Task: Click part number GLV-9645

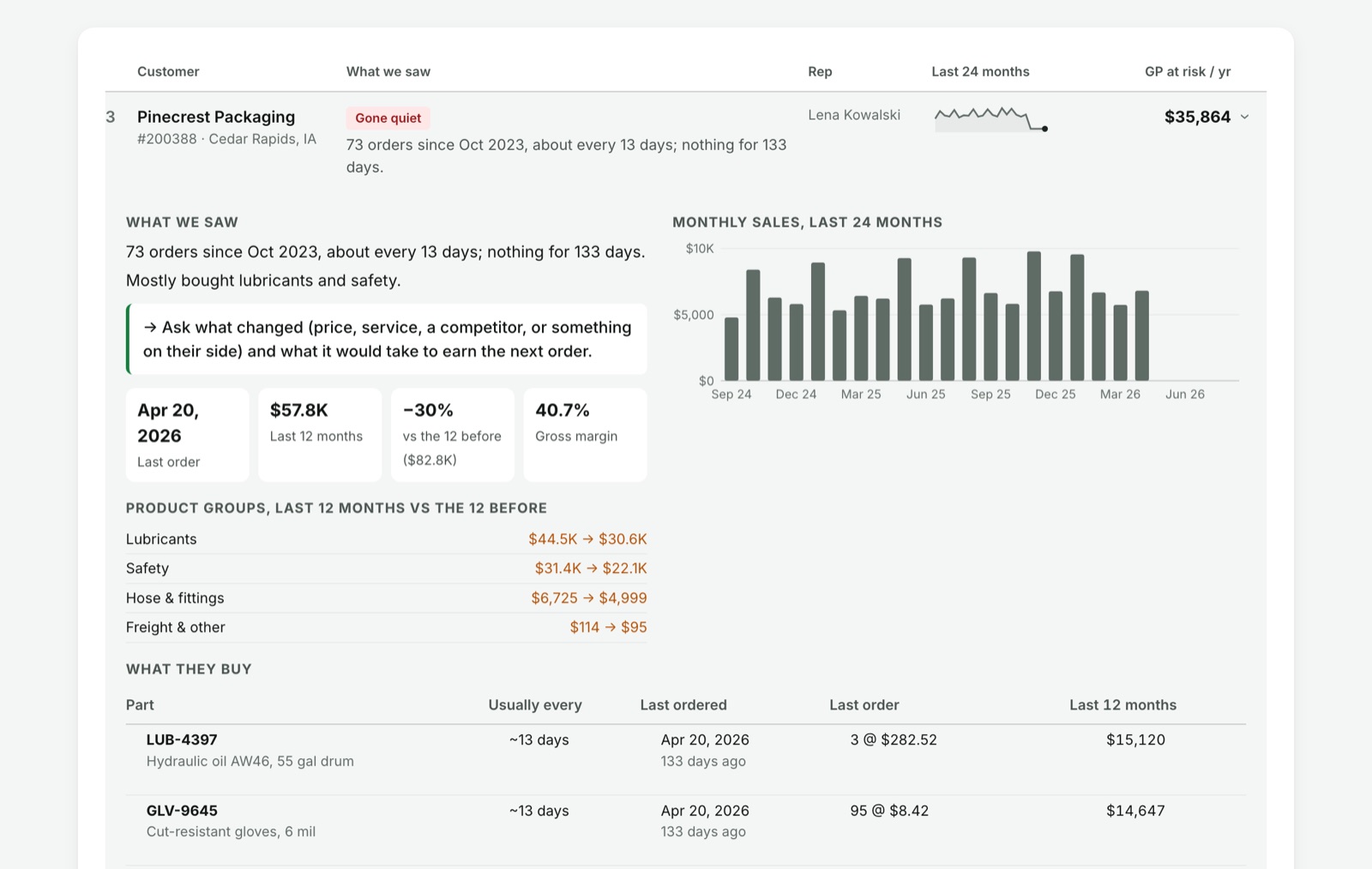Action: (x=182, y=811)
